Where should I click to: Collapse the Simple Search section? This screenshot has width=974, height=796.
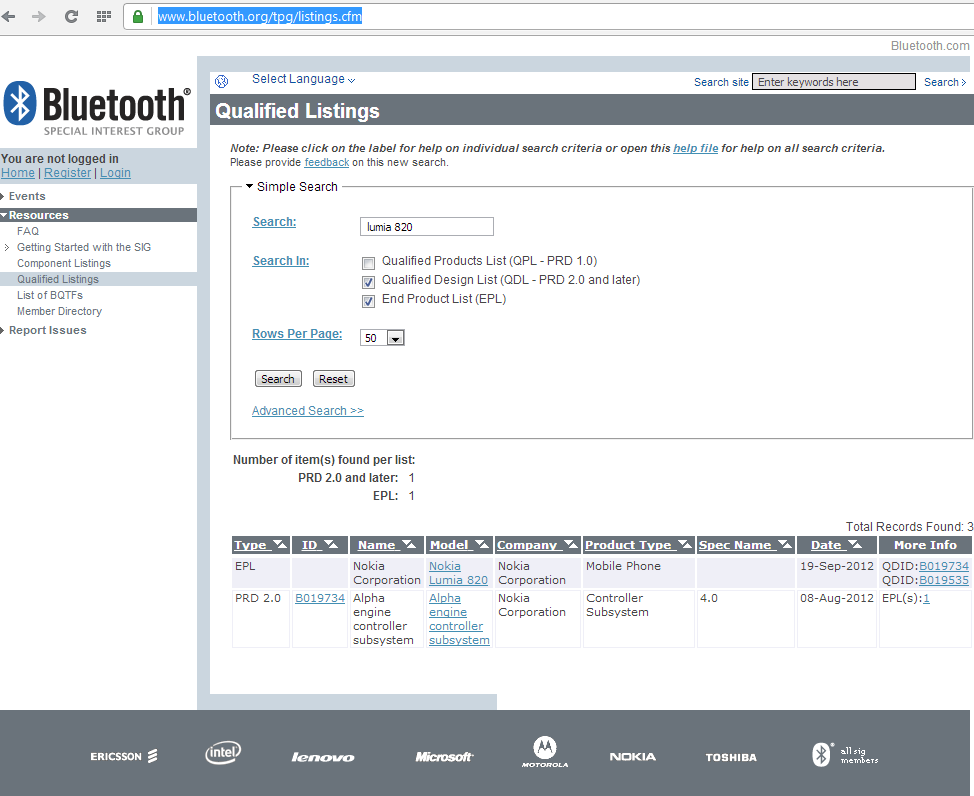point(249,186)
